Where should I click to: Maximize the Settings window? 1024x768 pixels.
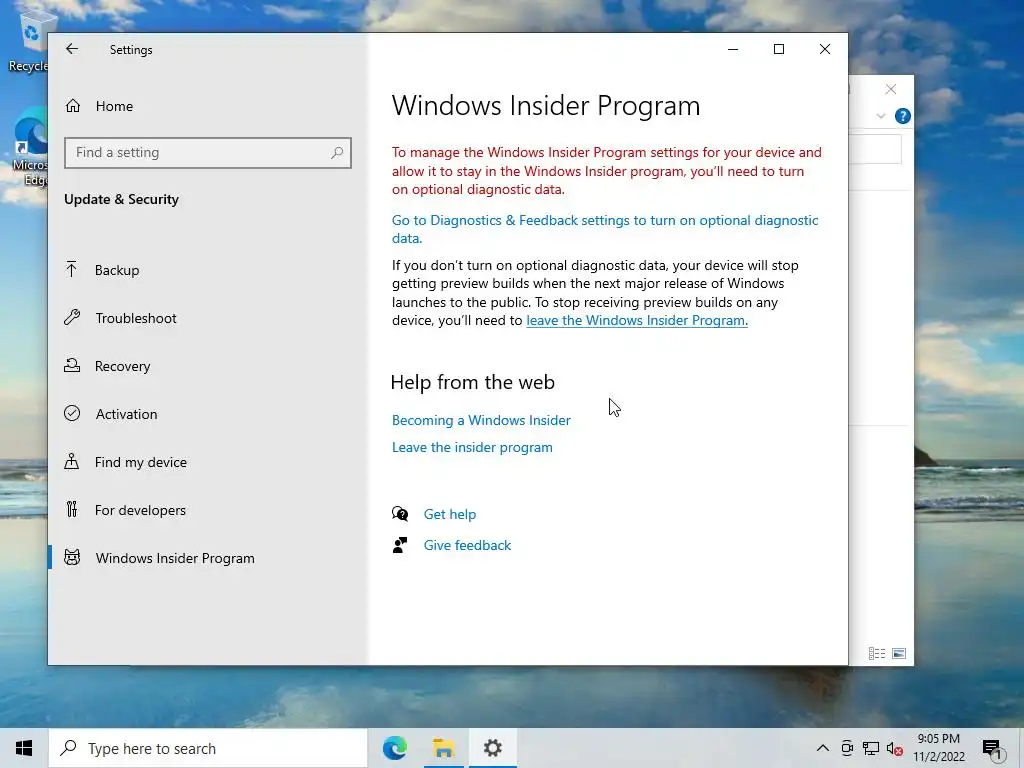(x=778, y=49)
